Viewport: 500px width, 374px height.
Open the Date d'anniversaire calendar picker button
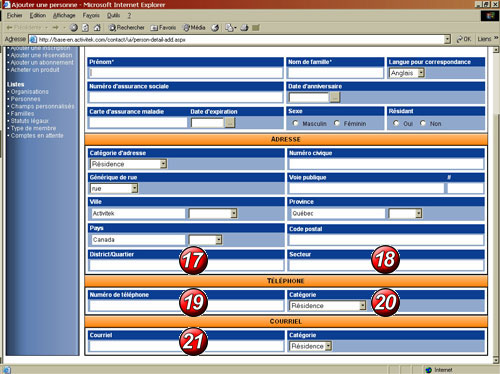pos(335,97)
